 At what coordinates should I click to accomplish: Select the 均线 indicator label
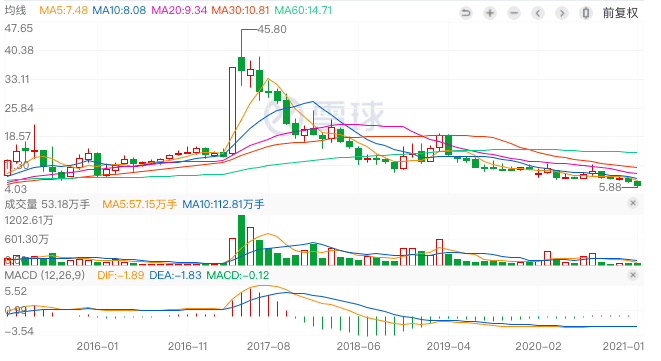pos(15,10)
